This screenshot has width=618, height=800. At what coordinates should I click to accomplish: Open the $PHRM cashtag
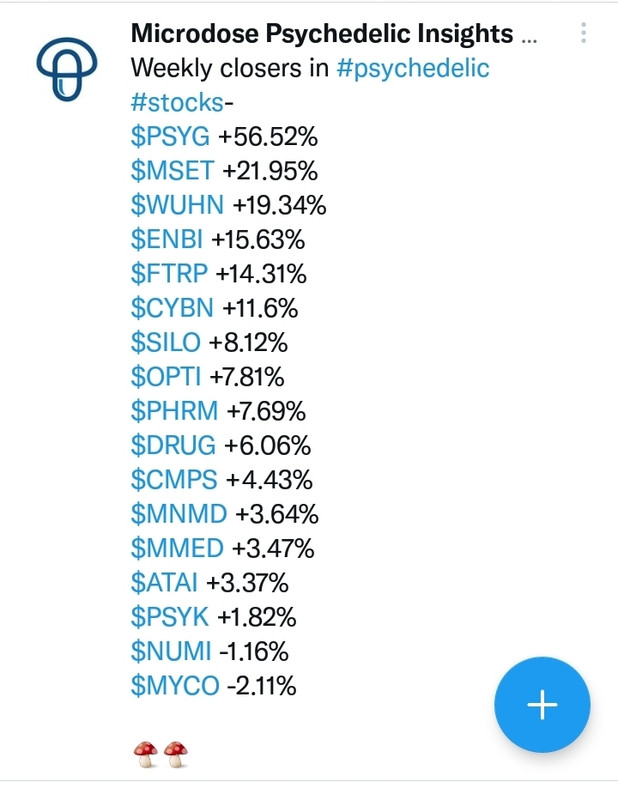coord(174,411)
